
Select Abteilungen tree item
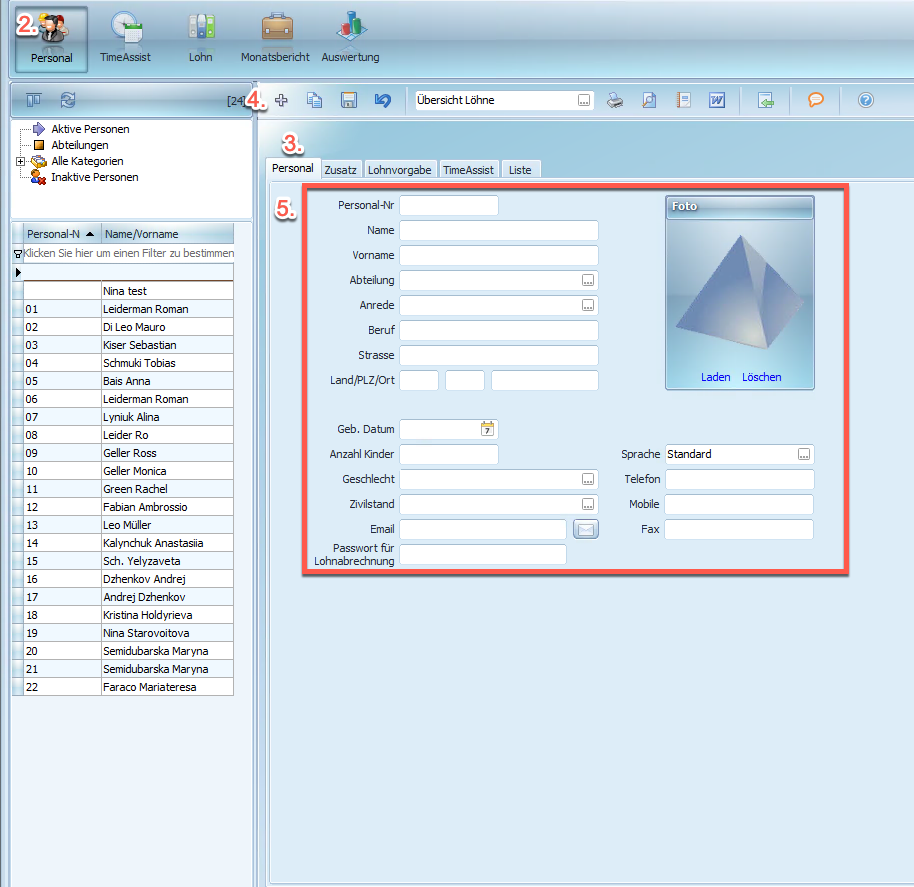(80, 145)
